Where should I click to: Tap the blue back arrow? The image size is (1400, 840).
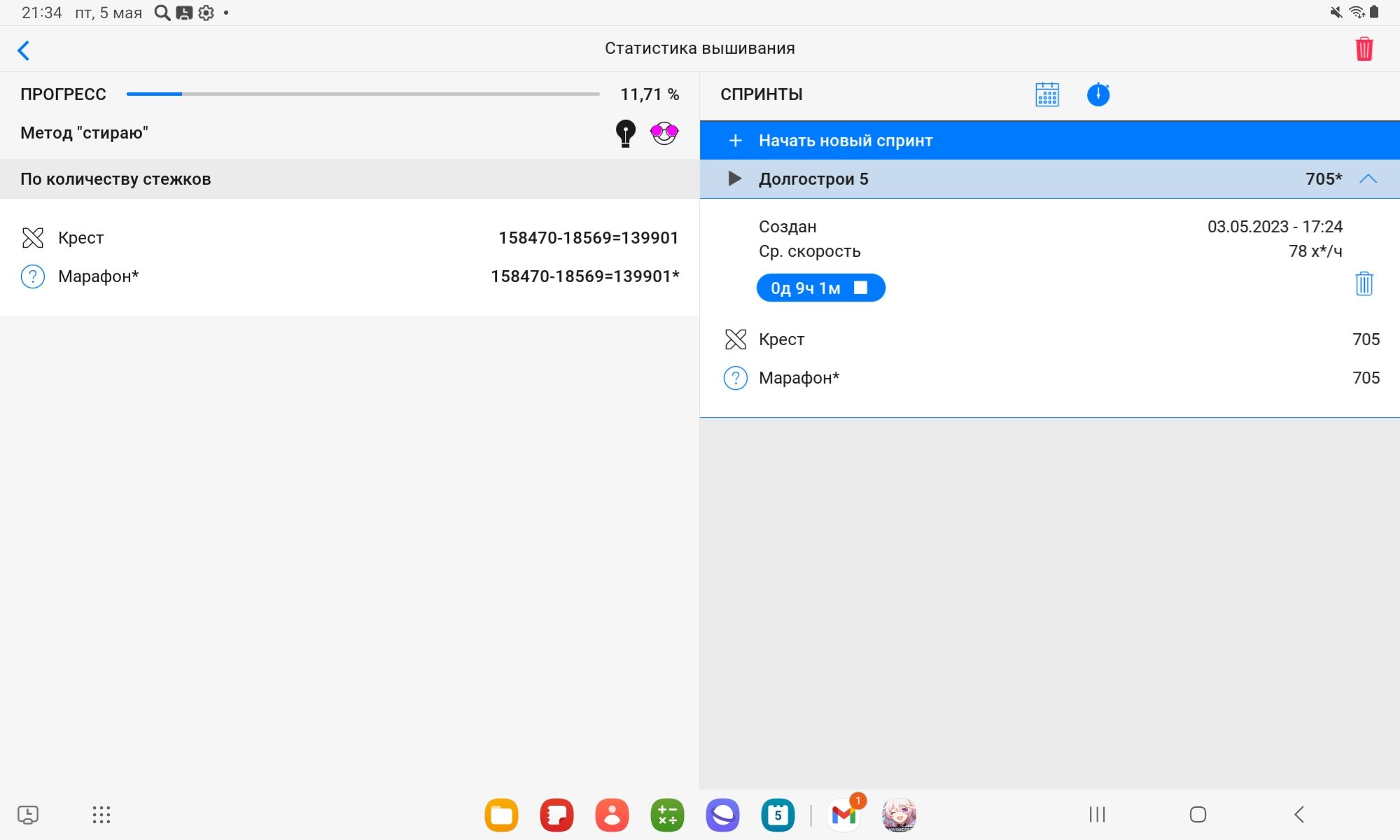coord(24,50)
